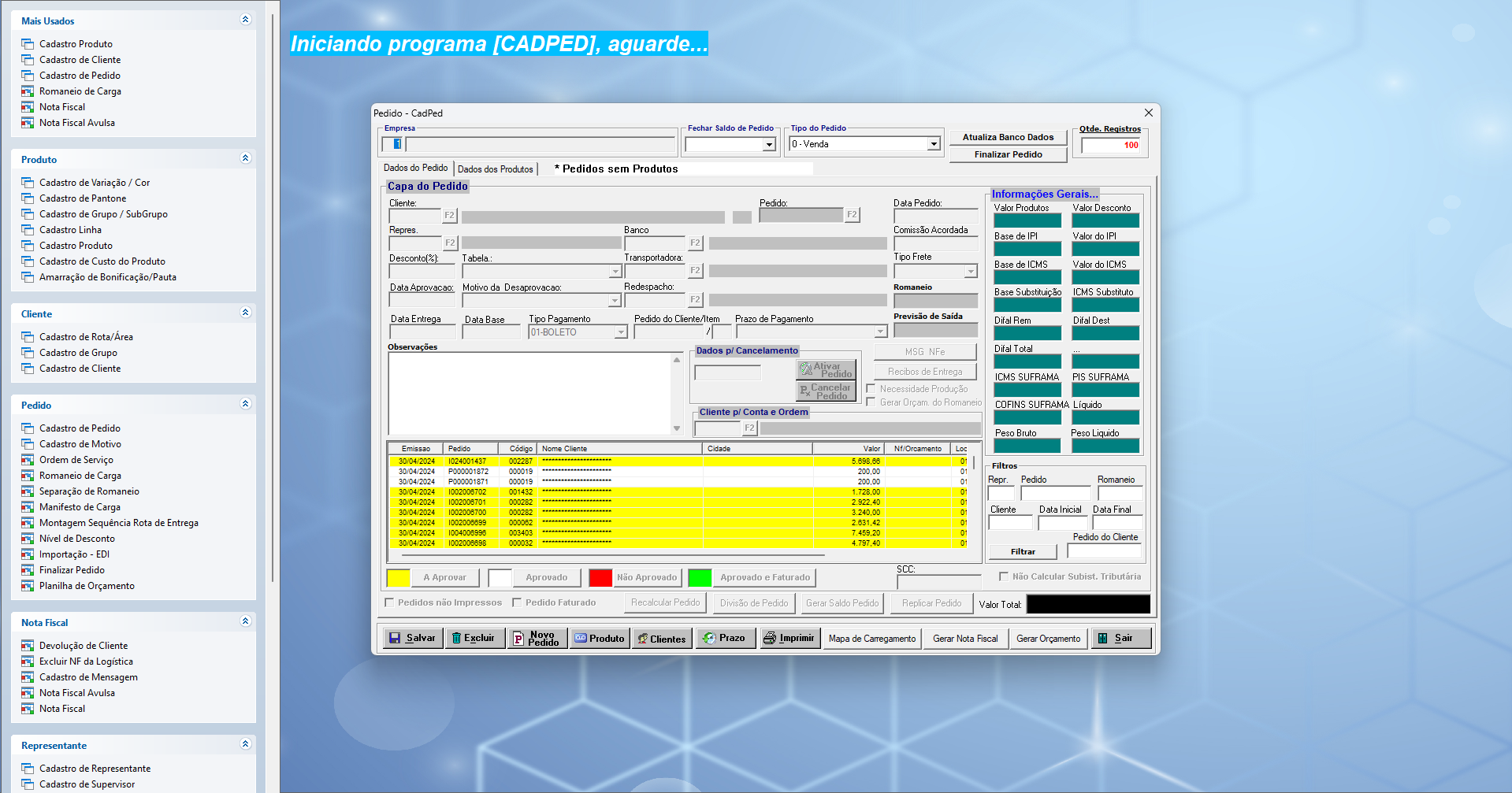Open the Tipo Frete dropdown
1512x793 pixels.
click(x=971, y=272)
